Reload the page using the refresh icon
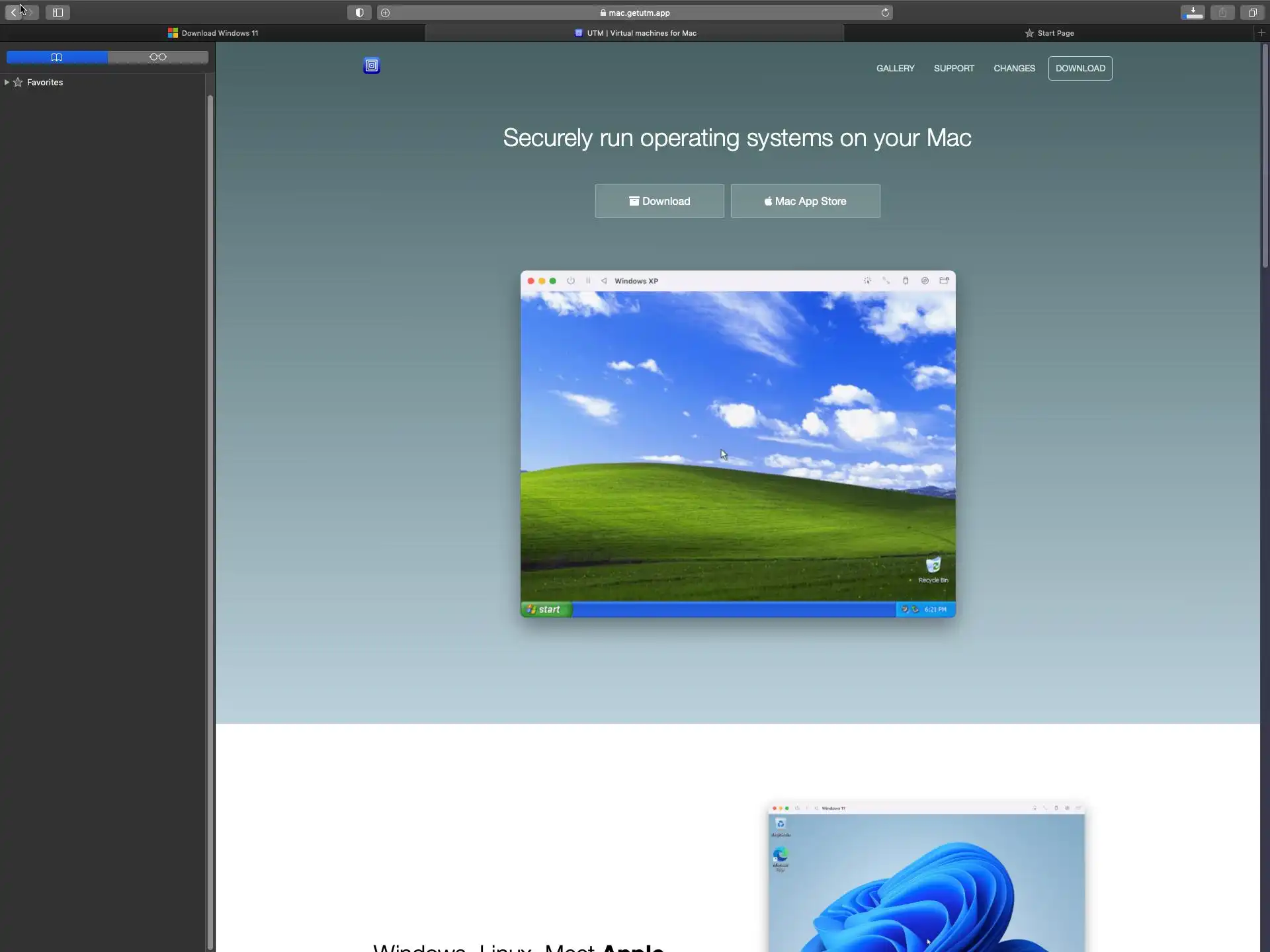 (x=885, y=13)
